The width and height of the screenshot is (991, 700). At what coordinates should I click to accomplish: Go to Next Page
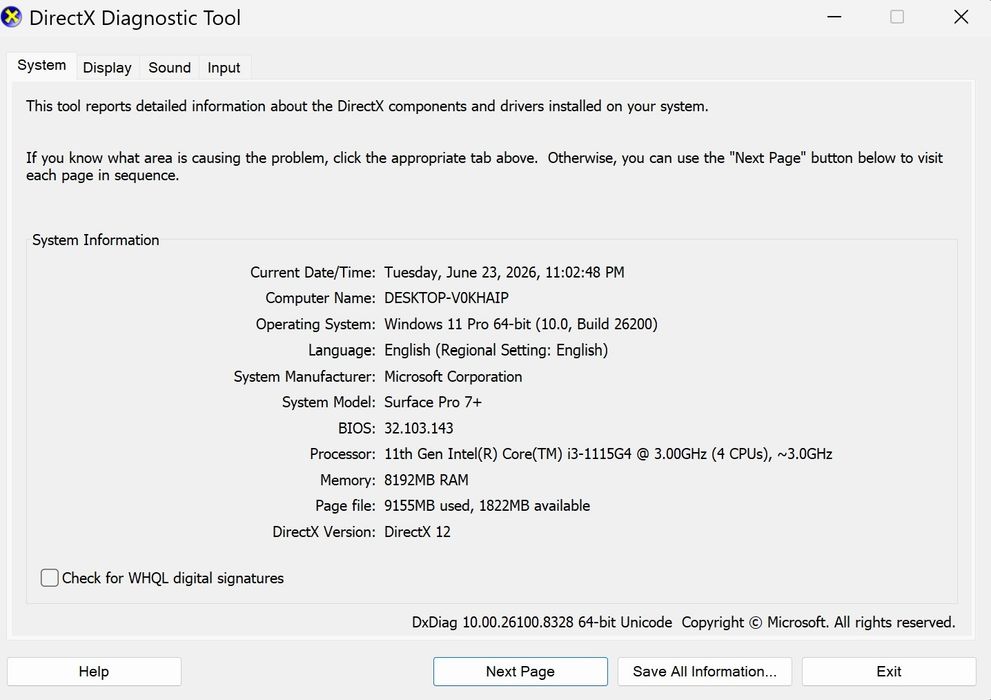[x=520, y=672]
